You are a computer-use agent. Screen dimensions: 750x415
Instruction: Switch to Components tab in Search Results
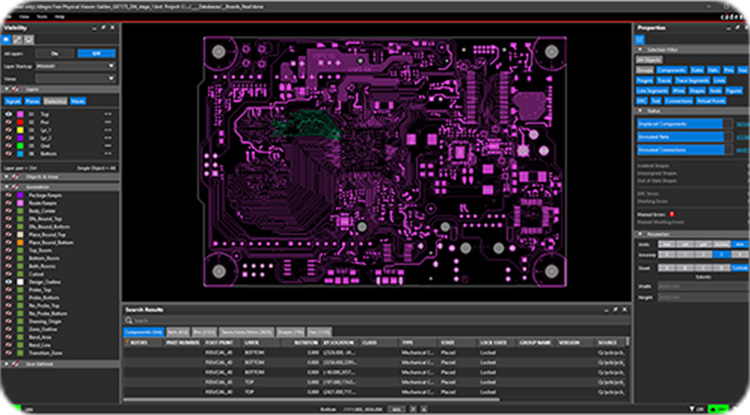[144, 331]
